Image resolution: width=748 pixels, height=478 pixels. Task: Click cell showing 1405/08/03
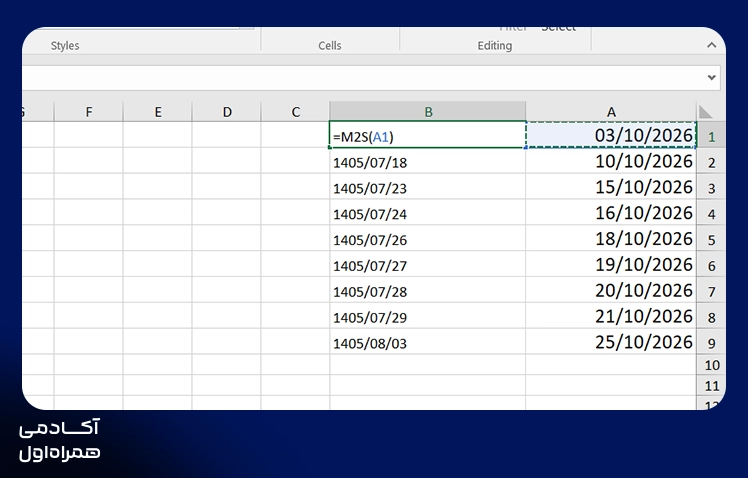pos(428,342)
